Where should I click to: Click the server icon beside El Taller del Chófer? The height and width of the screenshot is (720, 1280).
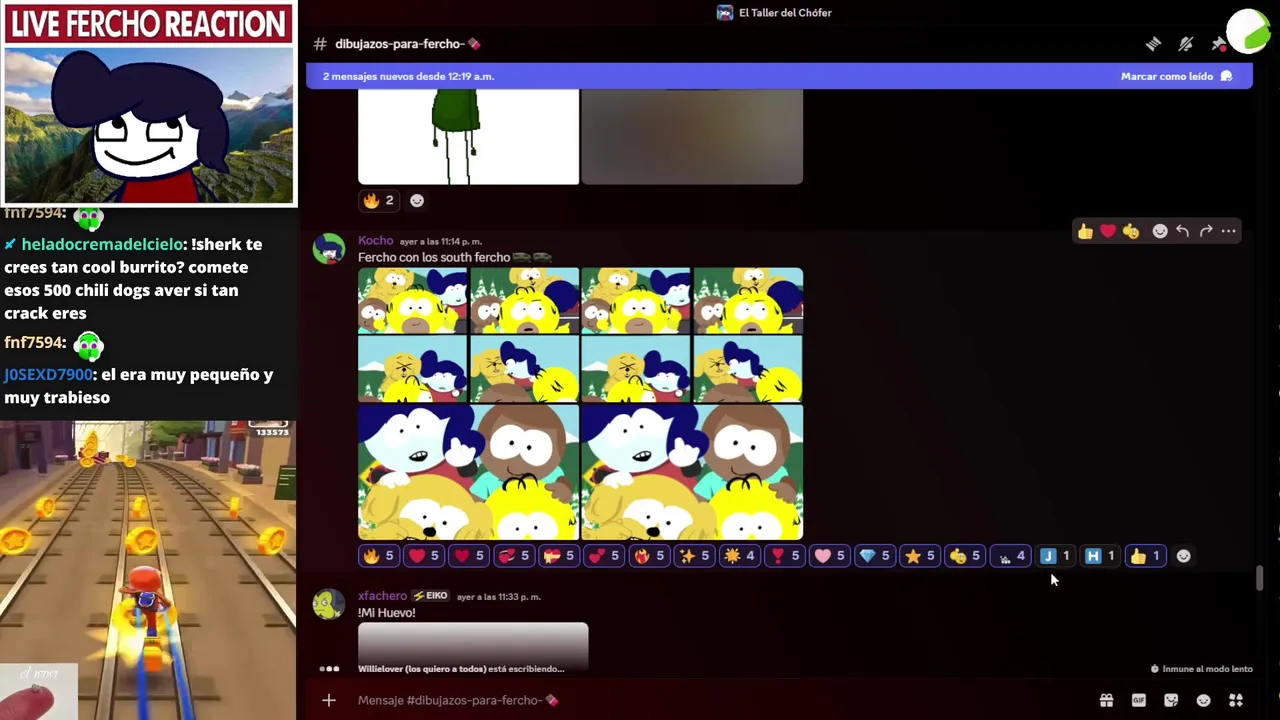tap(725, 13)
